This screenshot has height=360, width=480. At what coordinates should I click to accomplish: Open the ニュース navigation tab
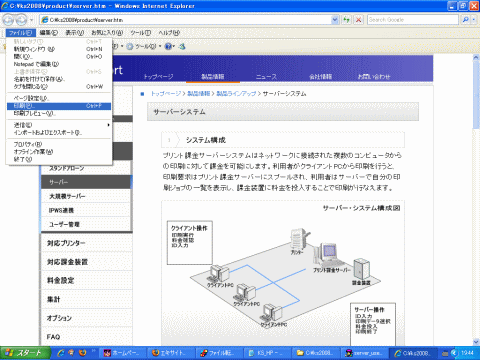pyautogui.click(x=266, y=77)
